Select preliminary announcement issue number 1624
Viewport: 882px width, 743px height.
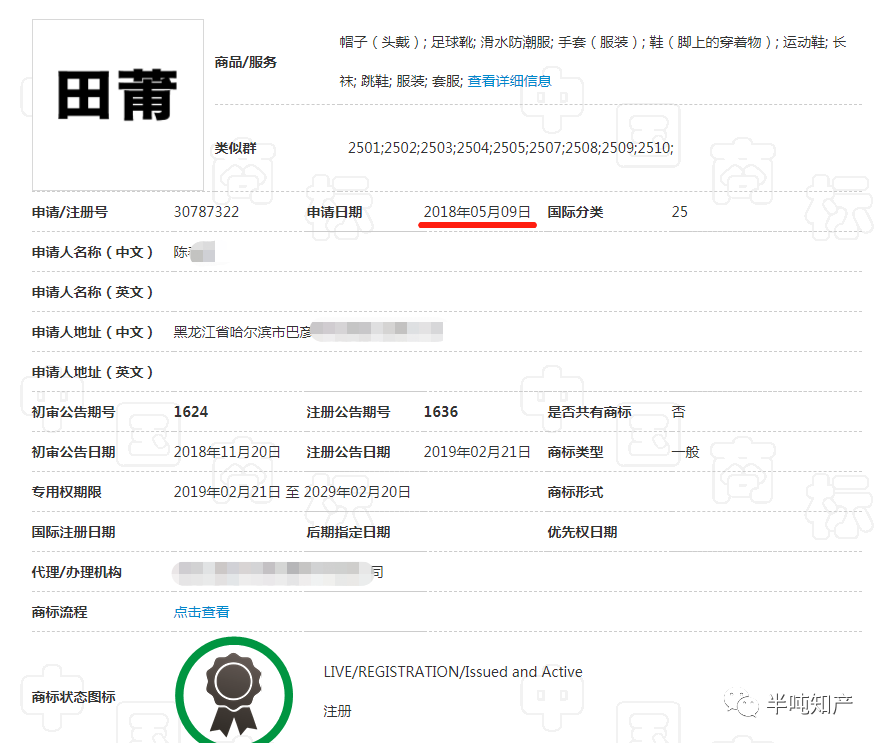[x=190, y=412]
